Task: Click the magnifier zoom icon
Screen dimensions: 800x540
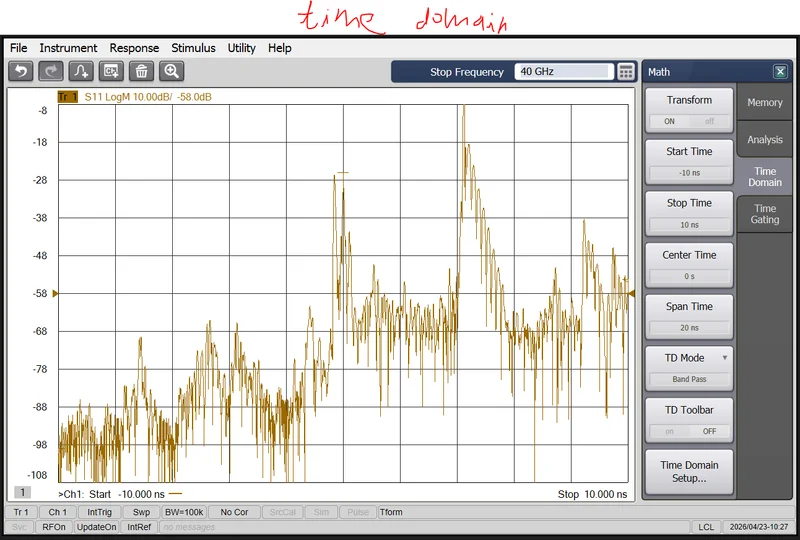Action: 171,71
